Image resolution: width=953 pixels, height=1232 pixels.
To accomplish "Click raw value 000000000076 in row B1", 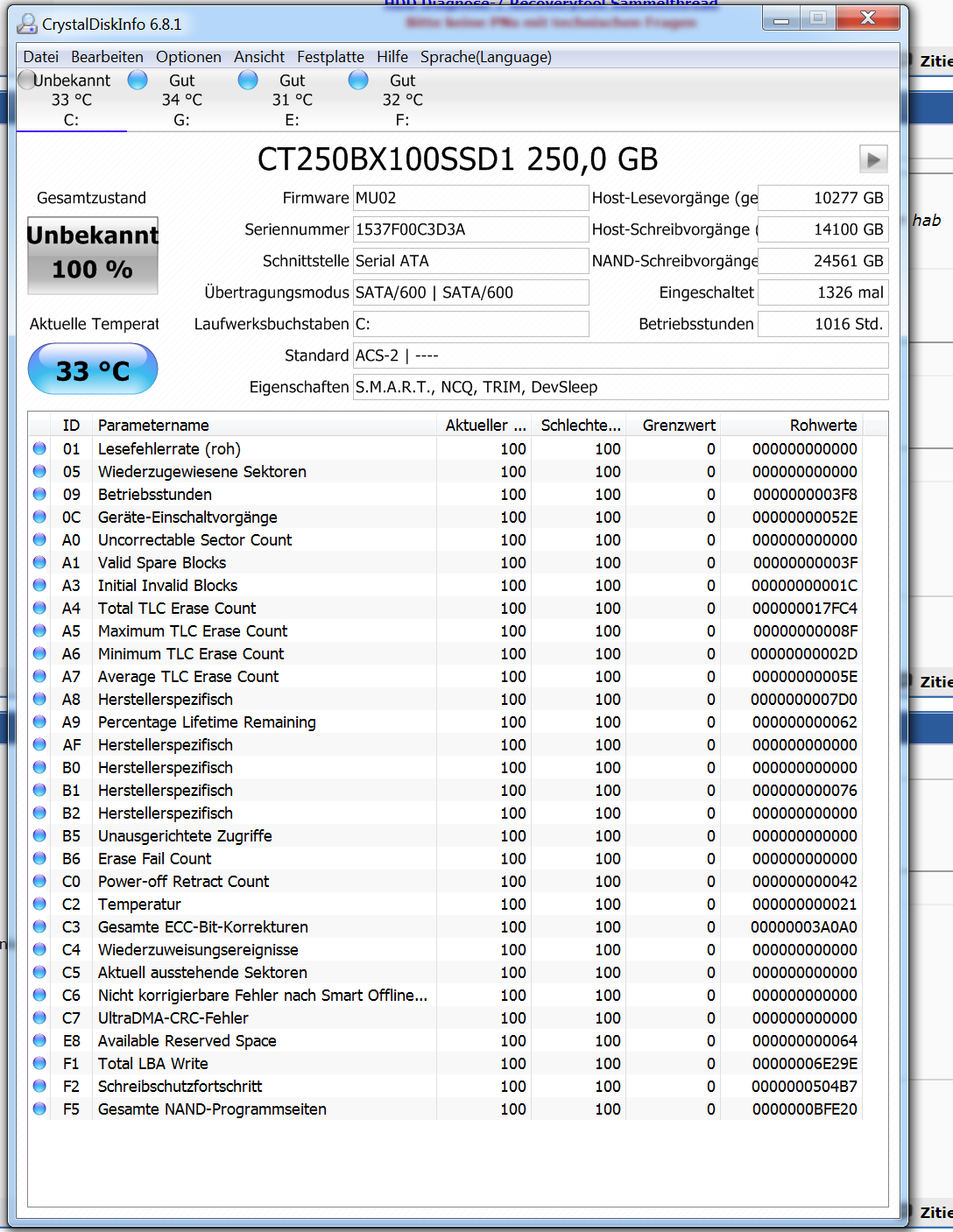I will point(805,790).
